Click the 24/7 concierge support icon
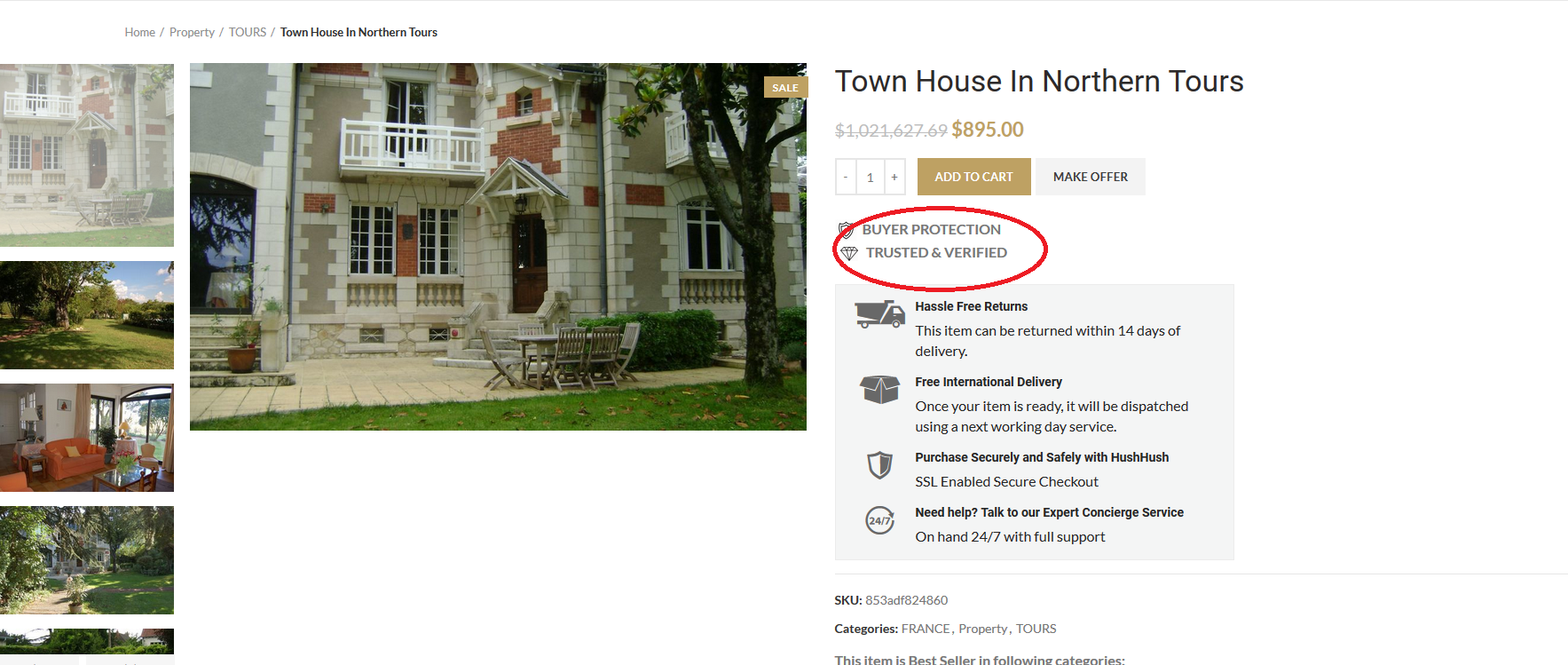1568x665 pixels. click(x=879, y=520)
